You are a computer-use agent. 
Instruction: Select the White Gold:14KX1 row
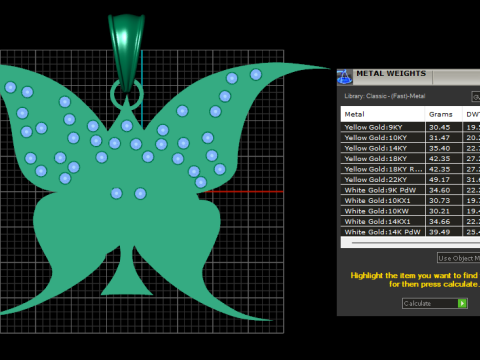(x=410, y=221)
